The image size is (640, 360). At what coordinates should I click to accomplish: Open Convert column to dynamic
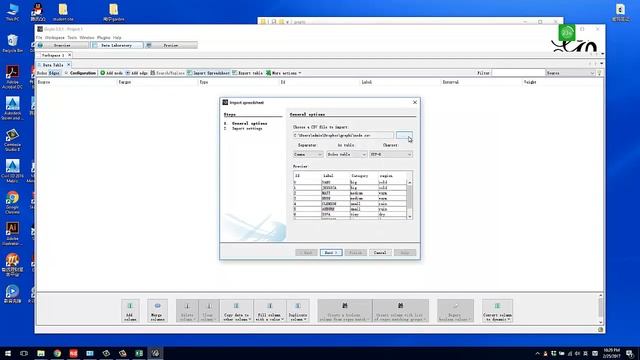pos(497,310)
